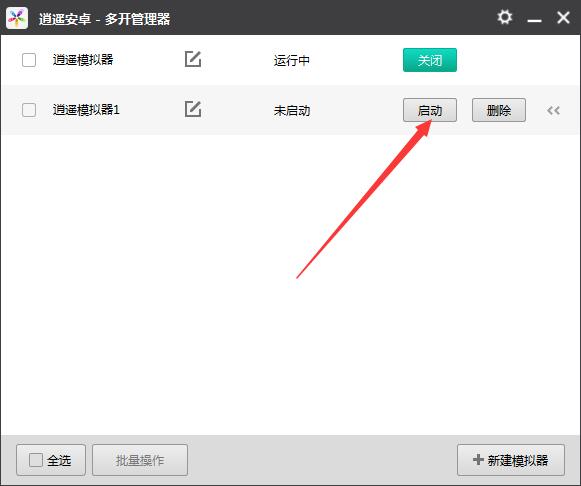Tick the checkbox for 逍遥模拟器
Image resolution: width=581 pixels, height=486 pixels.
tap(29, 60)
